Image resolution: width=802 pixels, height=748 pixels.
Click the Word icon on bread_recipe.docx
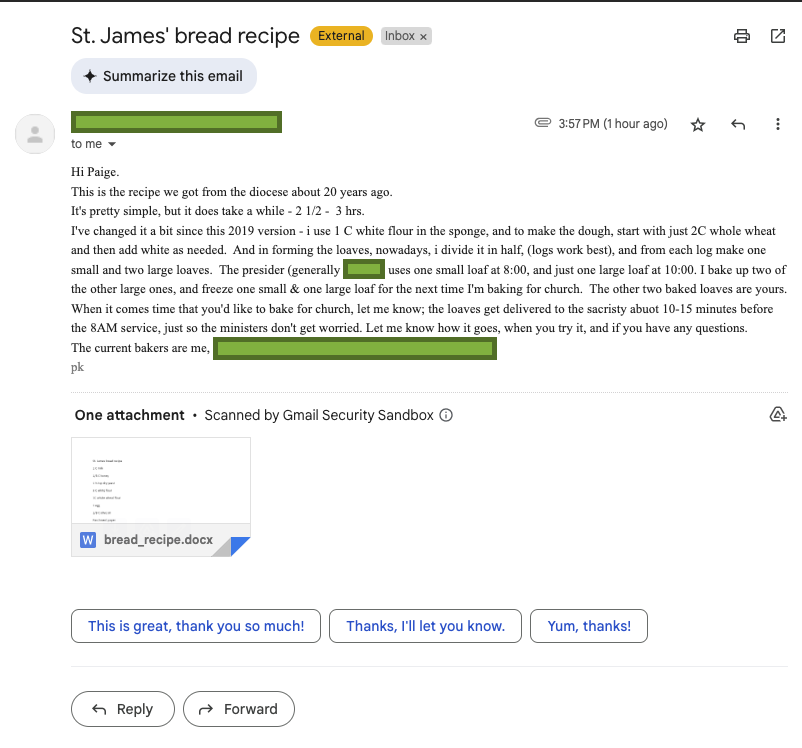click(x=88, y=540)
